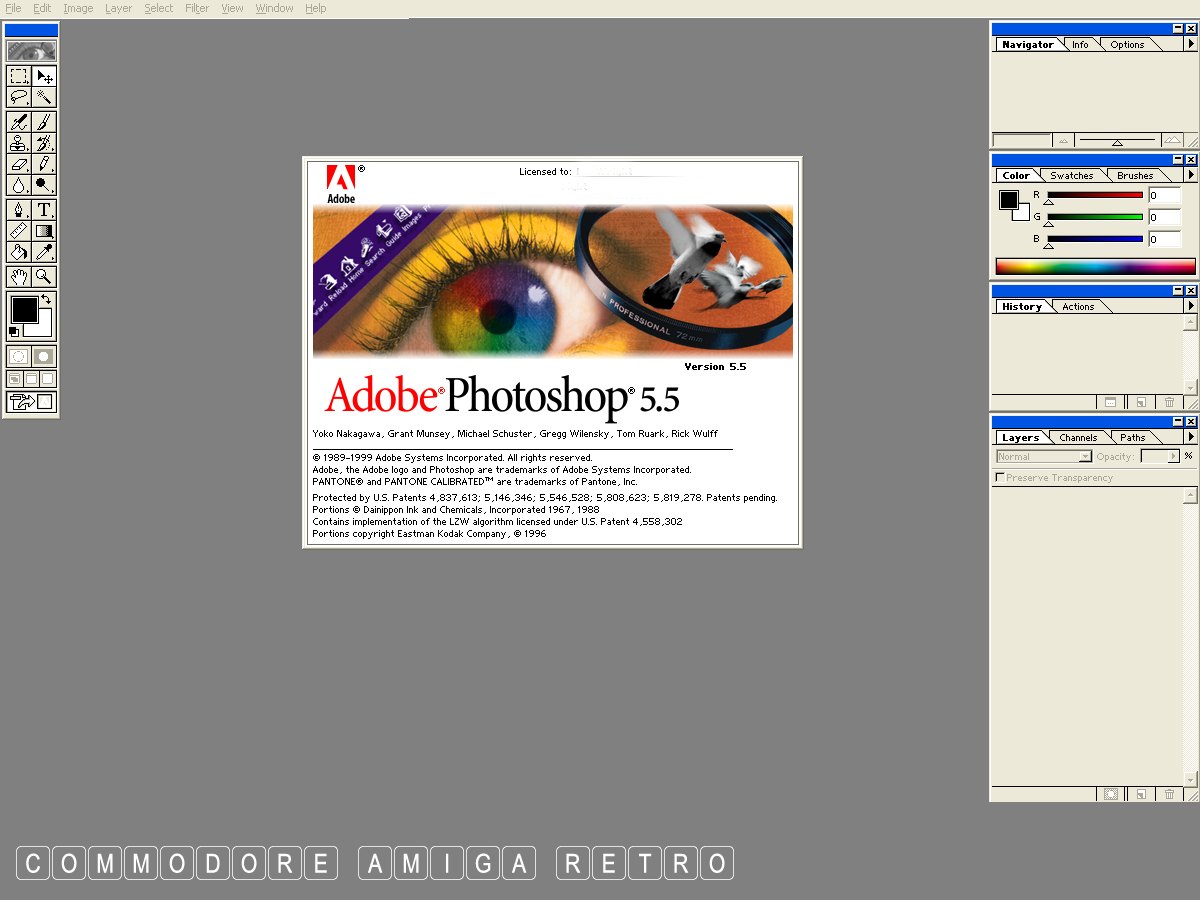Switch to the Options tab

(x=1127, y=45)
